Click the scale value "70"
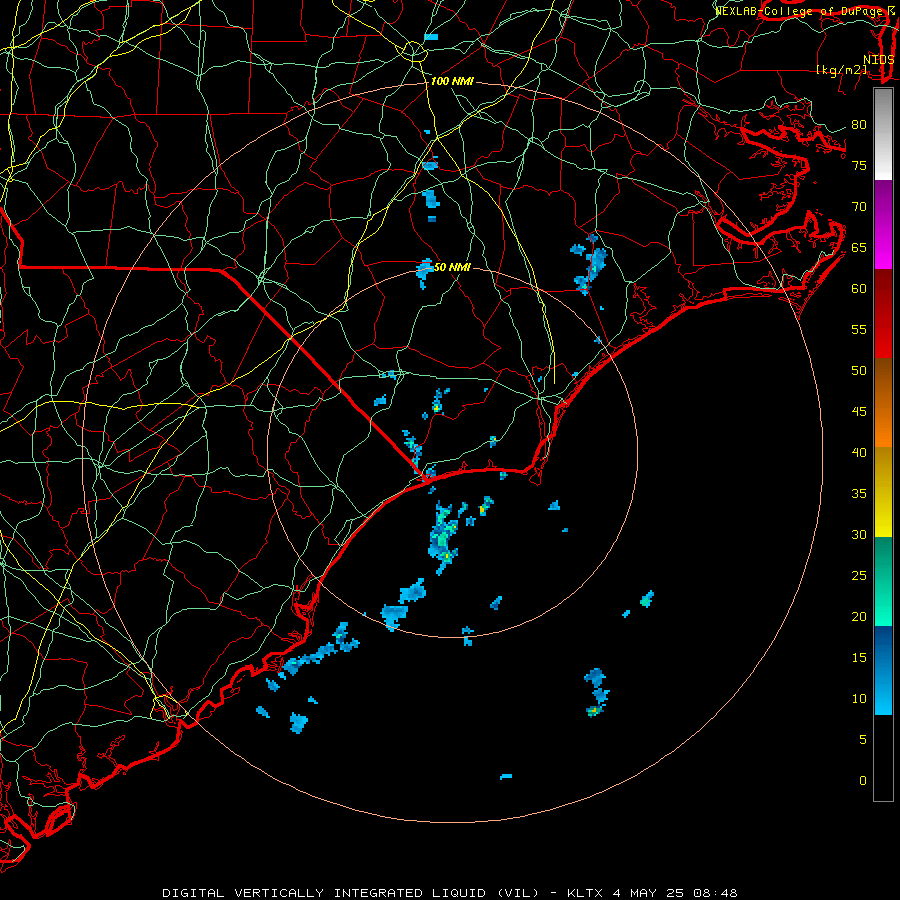 tap(859, 207)
